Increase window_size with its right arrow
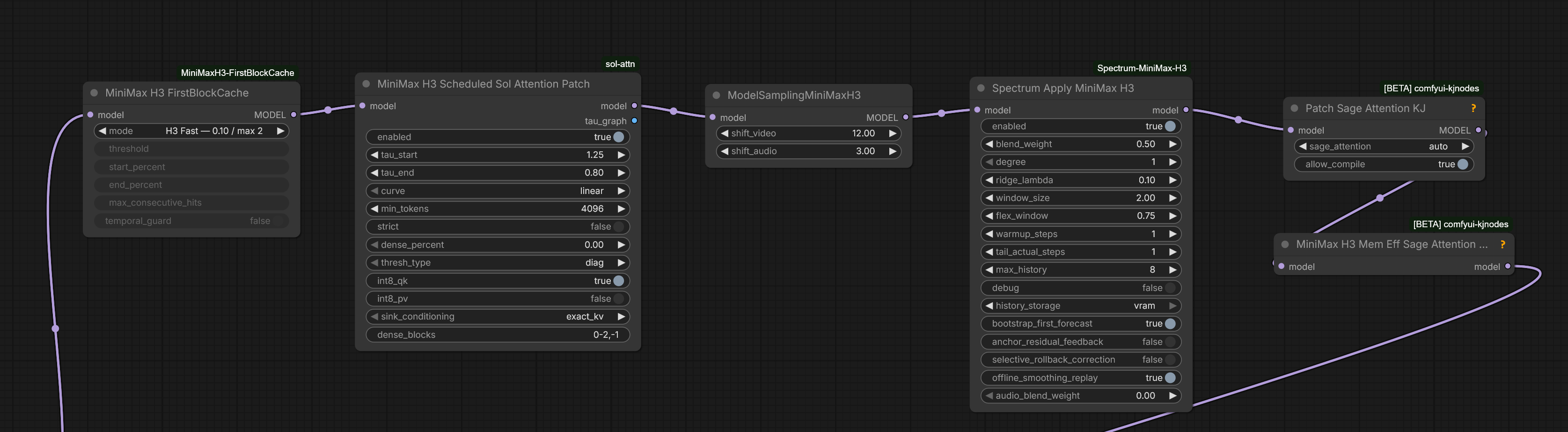Image resolution: width=1568 pixels, height=432 pixels. coord(1172,198)
